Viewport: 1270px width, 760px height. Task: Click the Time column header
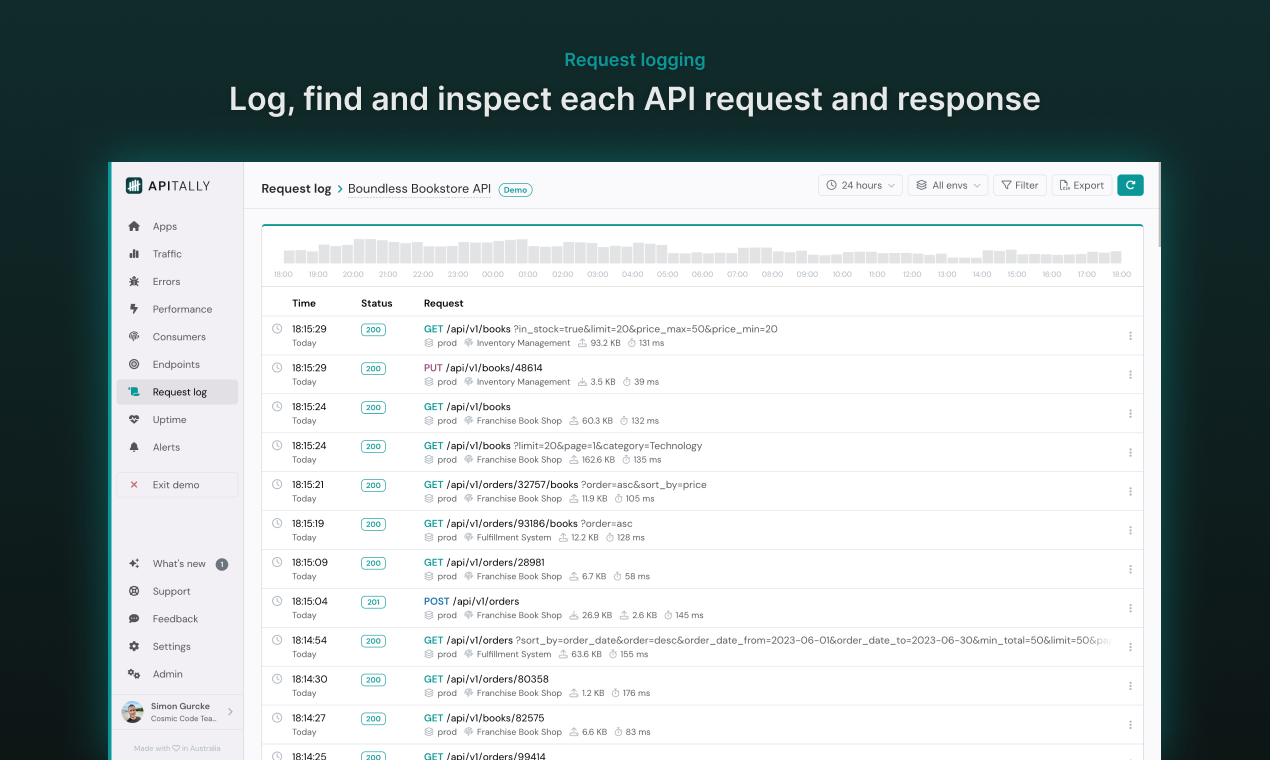[304, 303]
